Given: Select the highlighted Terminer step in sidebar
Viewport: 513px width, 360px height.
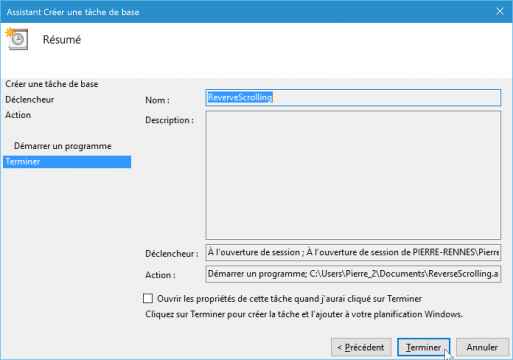Looking at the screenshot, I should pyautogui.click(x=67, y=162).
